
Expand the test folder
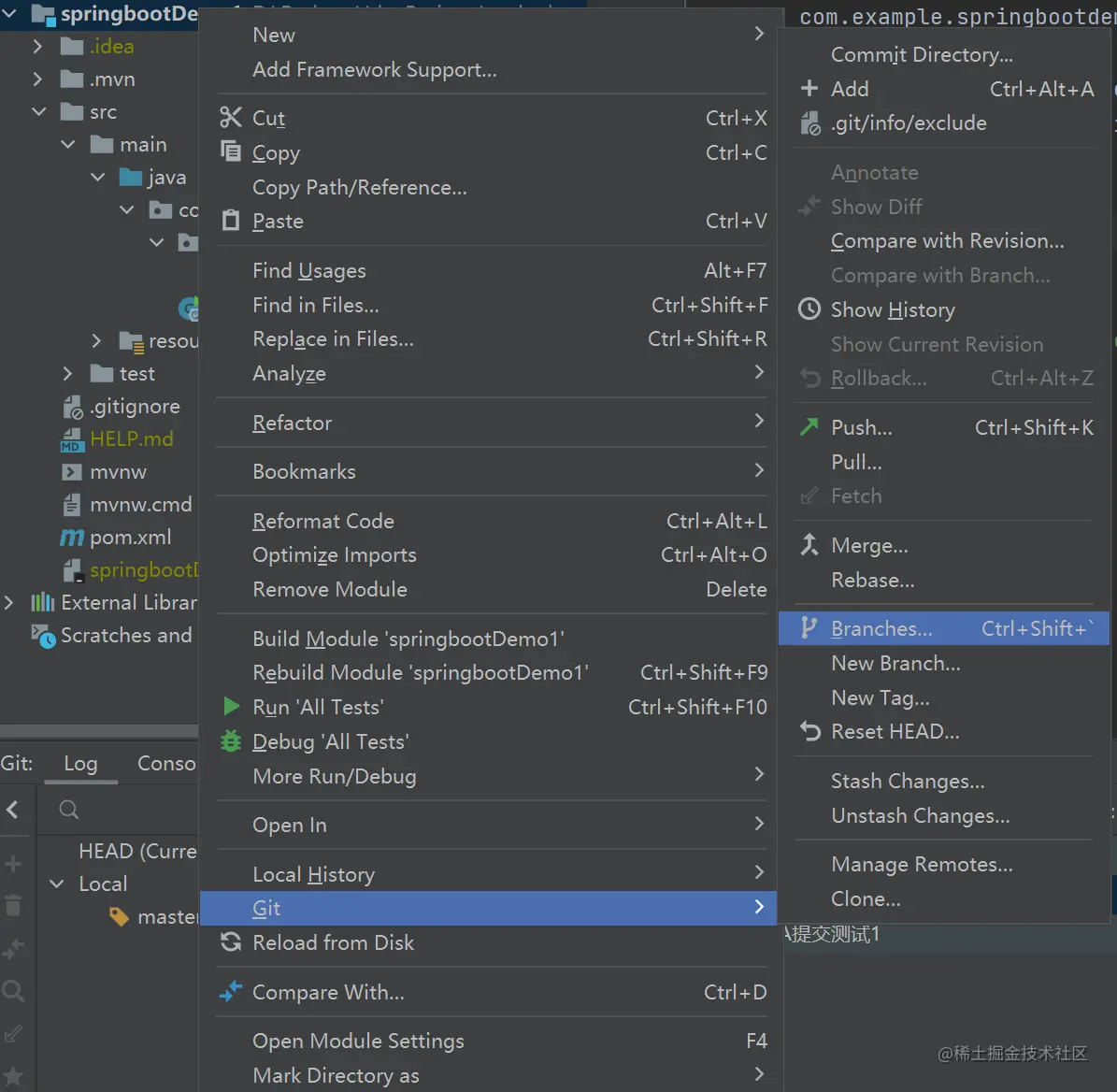pos(67,373)
